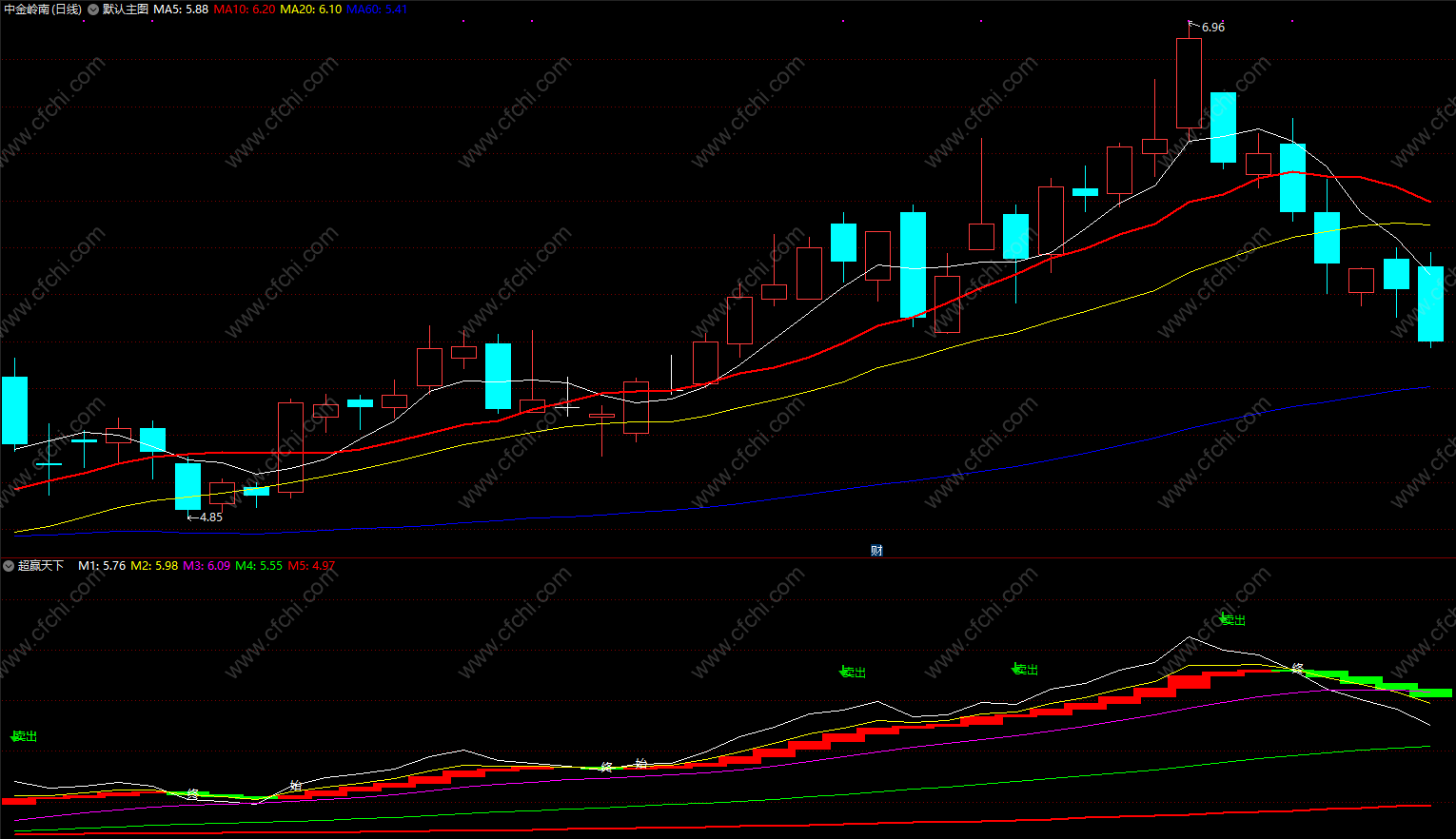Open the dropdown arrow beside 超赢天下
This screenshot has width=1456, height=839.
click(x=9, y=566)
